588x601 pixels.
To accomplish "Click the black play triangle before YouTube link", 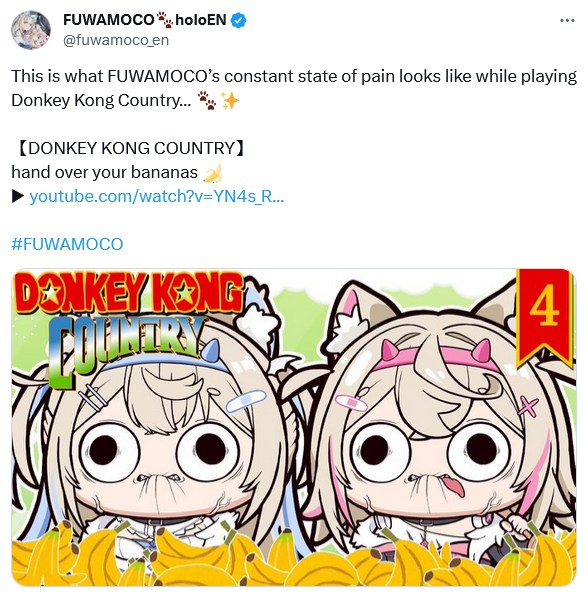I will click(18, 197).
